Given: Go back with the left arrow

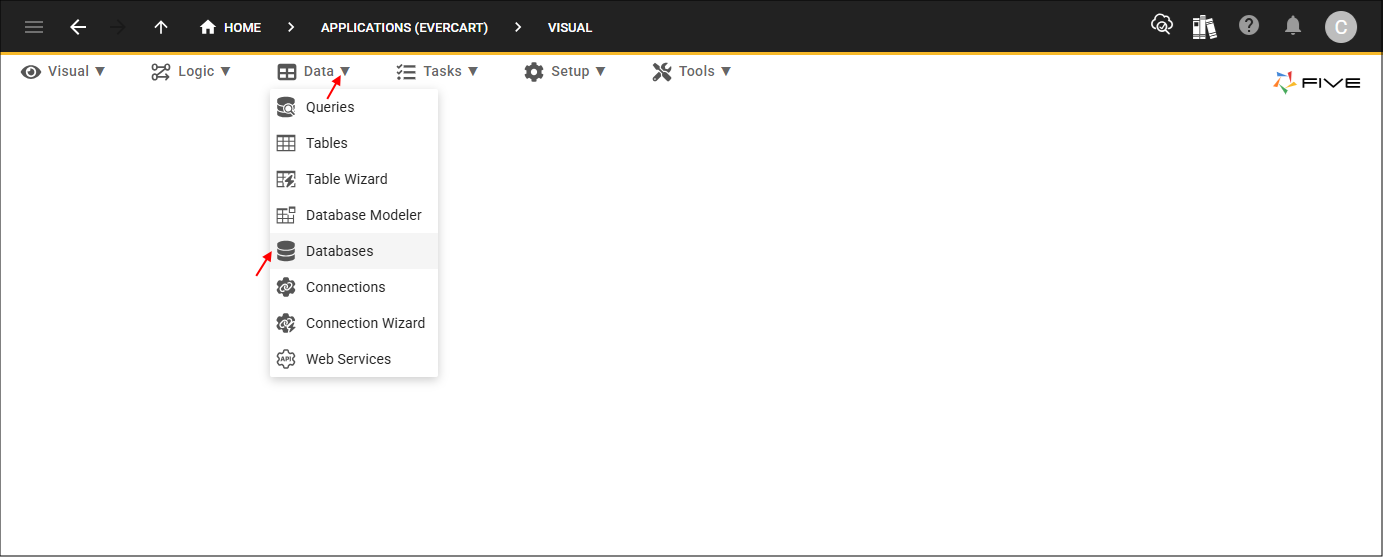Looking at the screenshot, I should 78,27.
